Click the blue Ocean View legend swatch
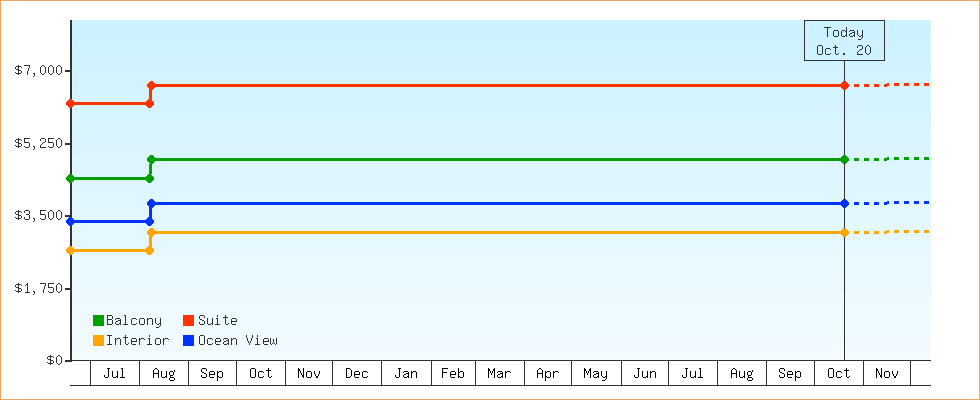 pyautogui.click(x=188, y=341)
